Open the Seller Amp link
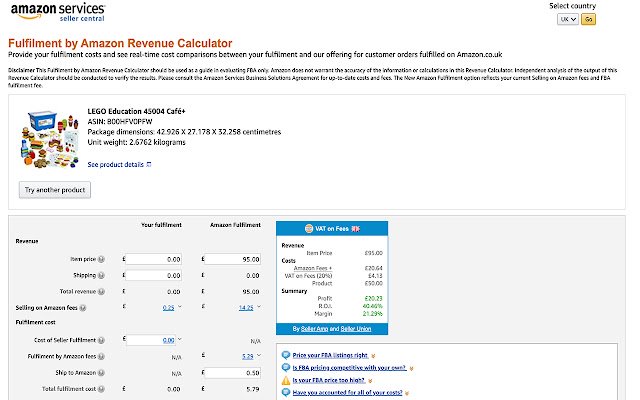 coord(314,329)
